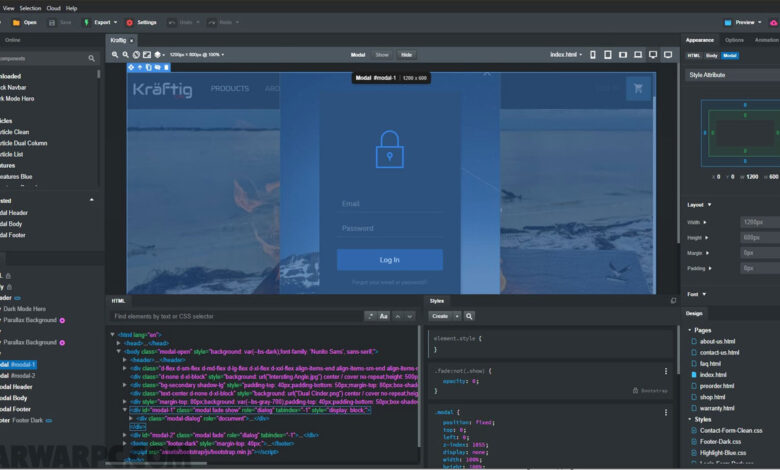Open the Help menu
The height and width of the screenshot is (470, 780).
pyautogui.click(x=71, y=8)
